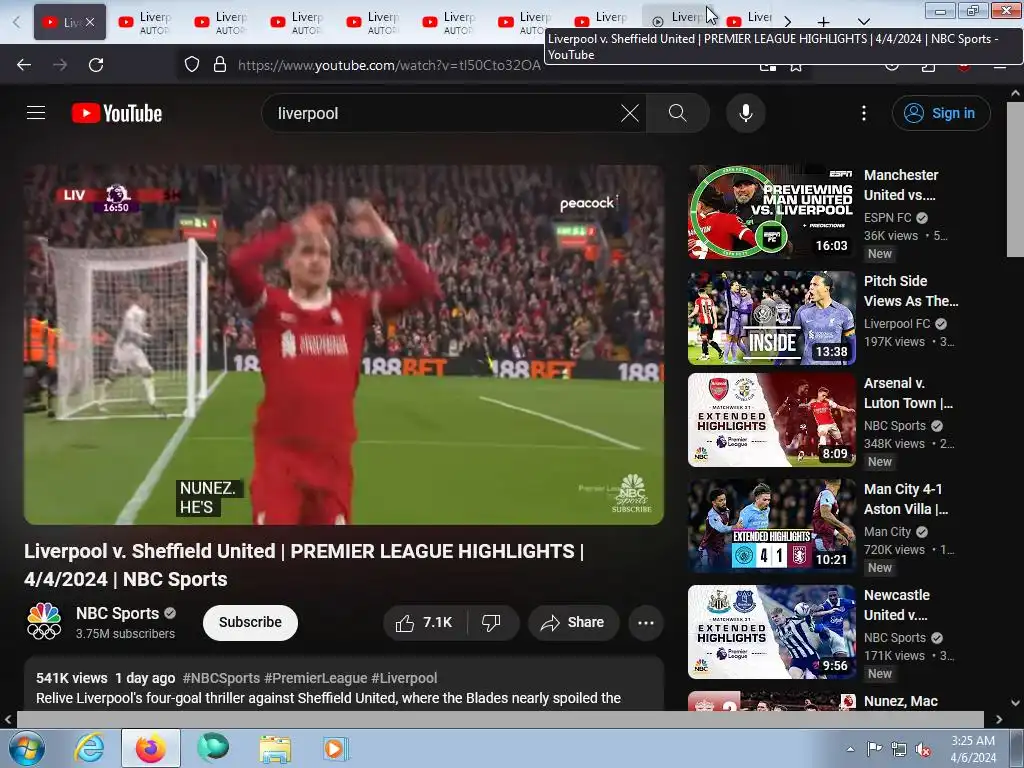Open the Man City 4-1 Aston Villa title
Screen dimensions: 1024x768
906,499
